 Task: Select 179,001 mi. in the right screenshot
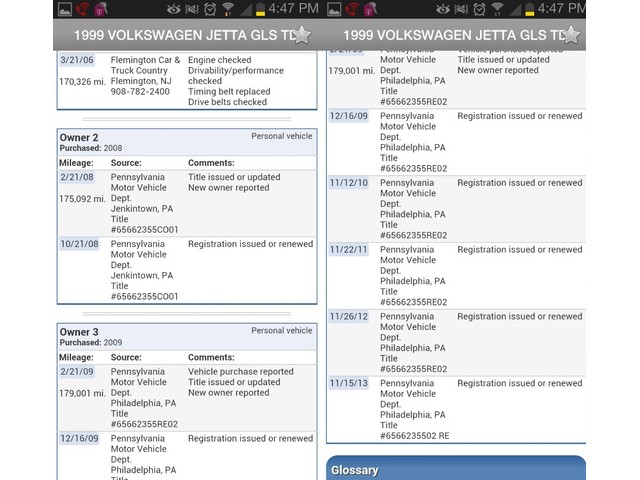tap(351, 71)
